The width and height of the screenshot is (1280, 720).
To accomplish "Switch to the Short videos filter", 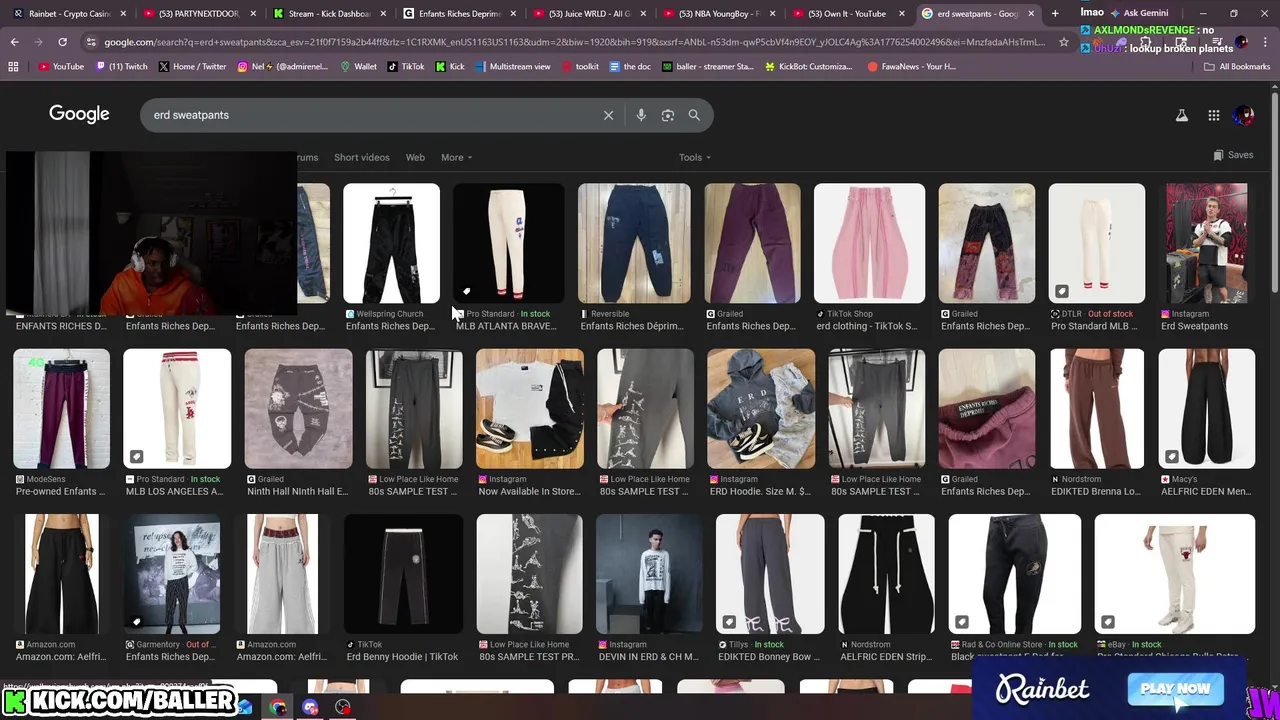I will (361, 157).
